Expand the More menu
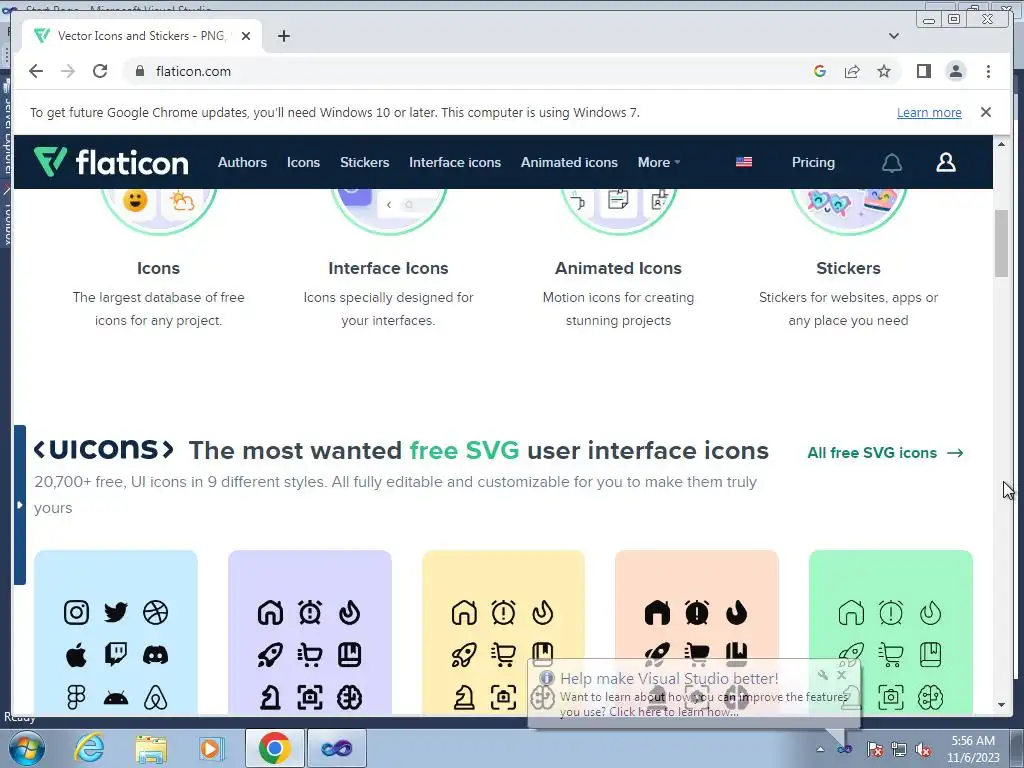The height and width of the screenshot is (768, 1024). pyautogui.click(x=658, y=162)
